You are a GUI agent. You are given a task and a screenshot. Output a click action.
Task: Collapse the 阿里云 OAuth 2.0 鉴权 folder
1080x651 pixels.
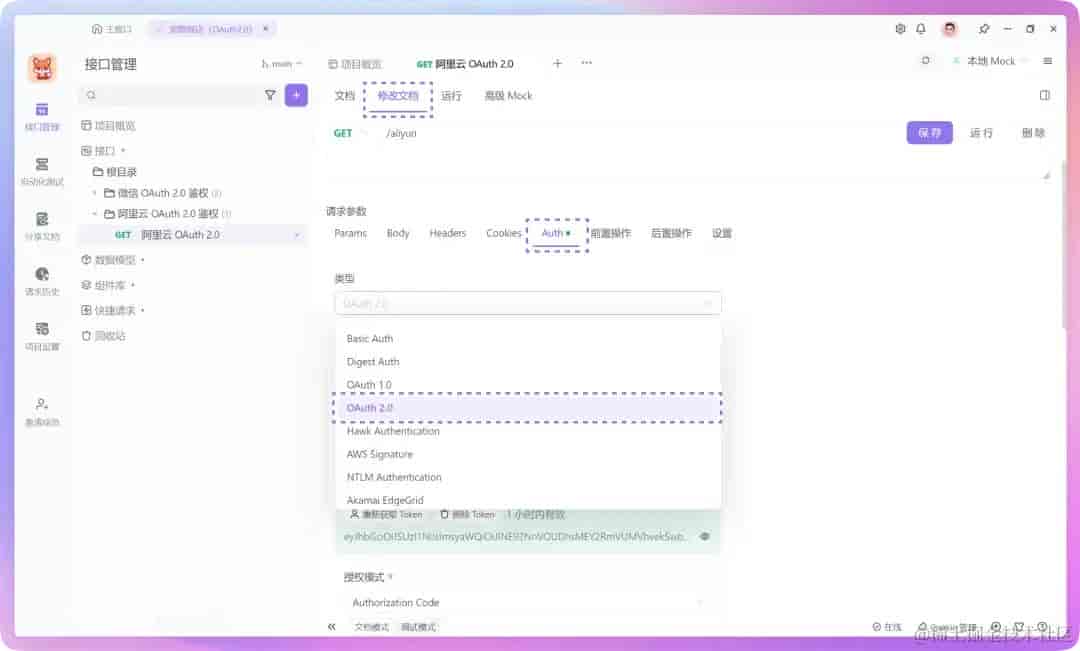pyautogui.click(x=94, y=214)
